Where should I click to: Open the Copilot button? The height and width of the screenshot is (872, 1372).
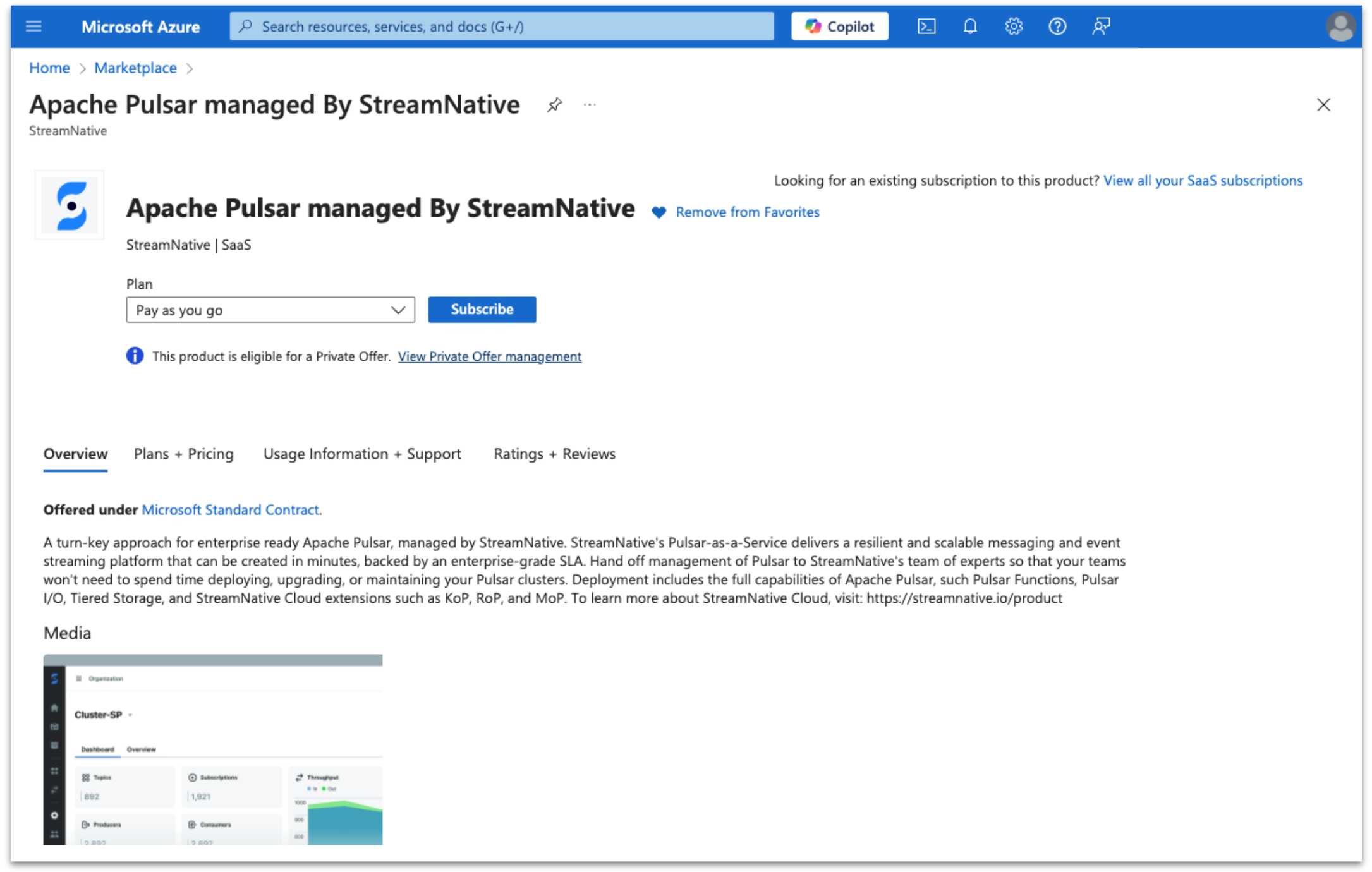pos(839,27)
